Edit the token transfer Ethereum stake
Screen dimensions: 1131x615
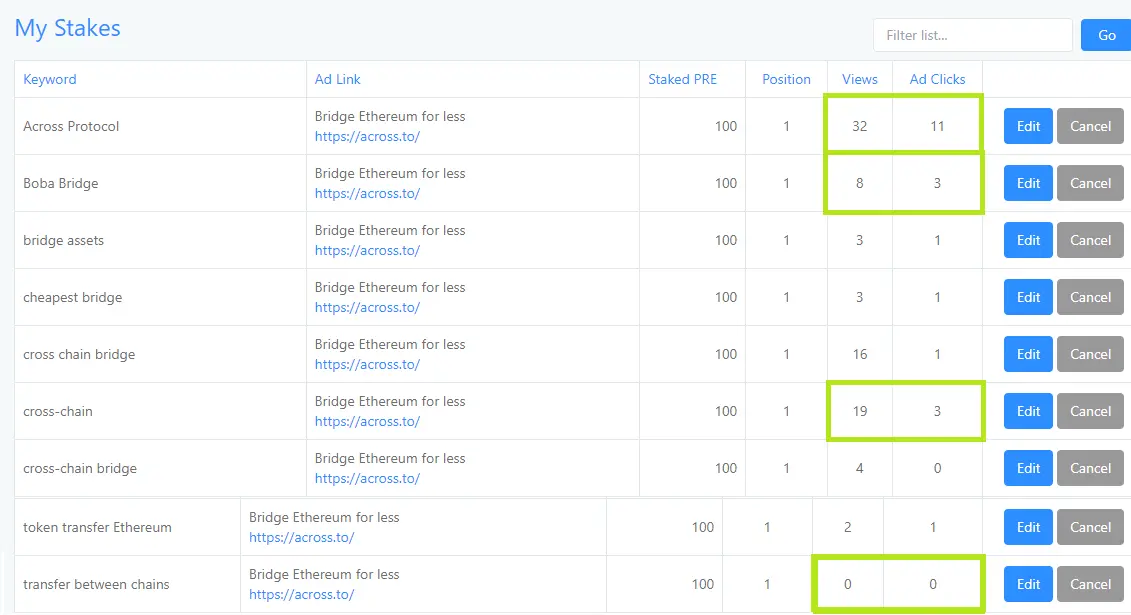pos(1028,527)
